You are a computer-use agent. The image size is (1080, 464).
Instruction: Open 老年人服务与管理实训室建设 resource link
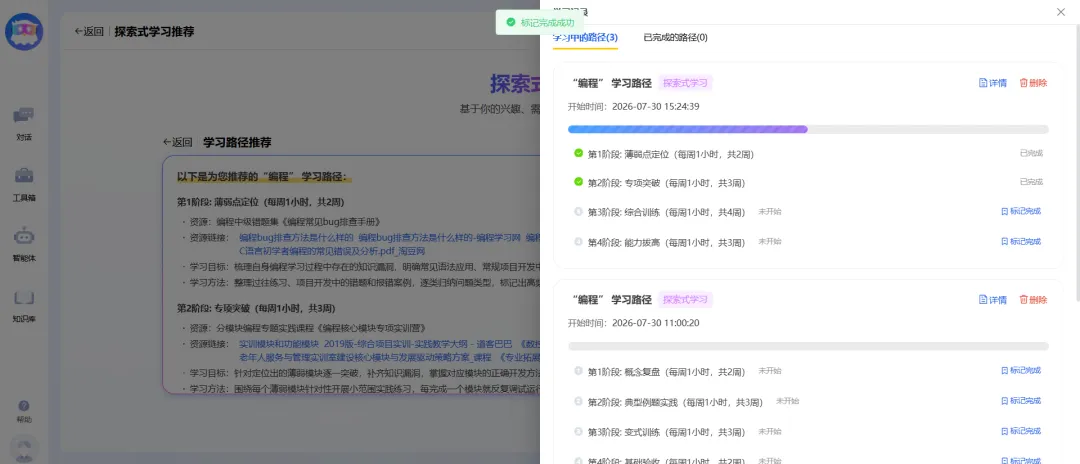coord(366,358)
